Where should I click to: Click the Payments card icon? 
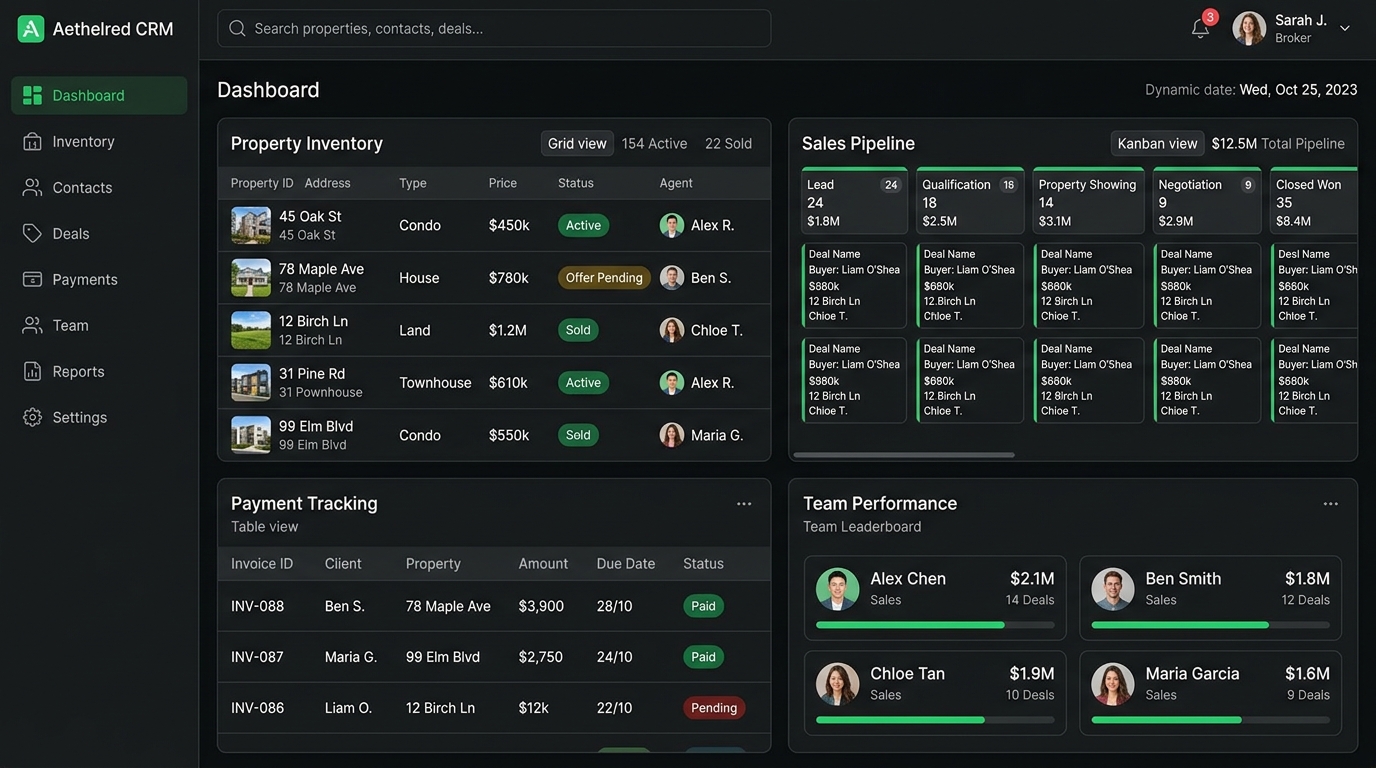point(32,279)
